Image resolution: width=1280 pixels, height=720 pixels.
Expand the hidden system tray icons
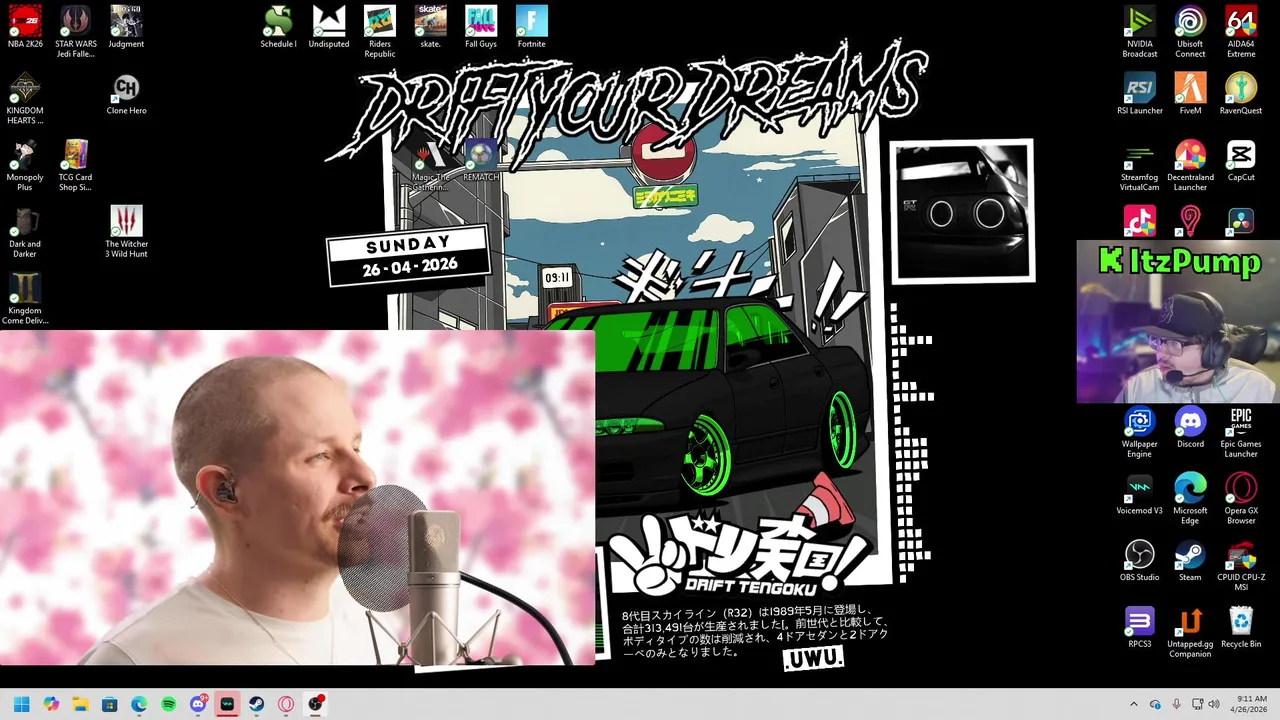(1133, 704)
